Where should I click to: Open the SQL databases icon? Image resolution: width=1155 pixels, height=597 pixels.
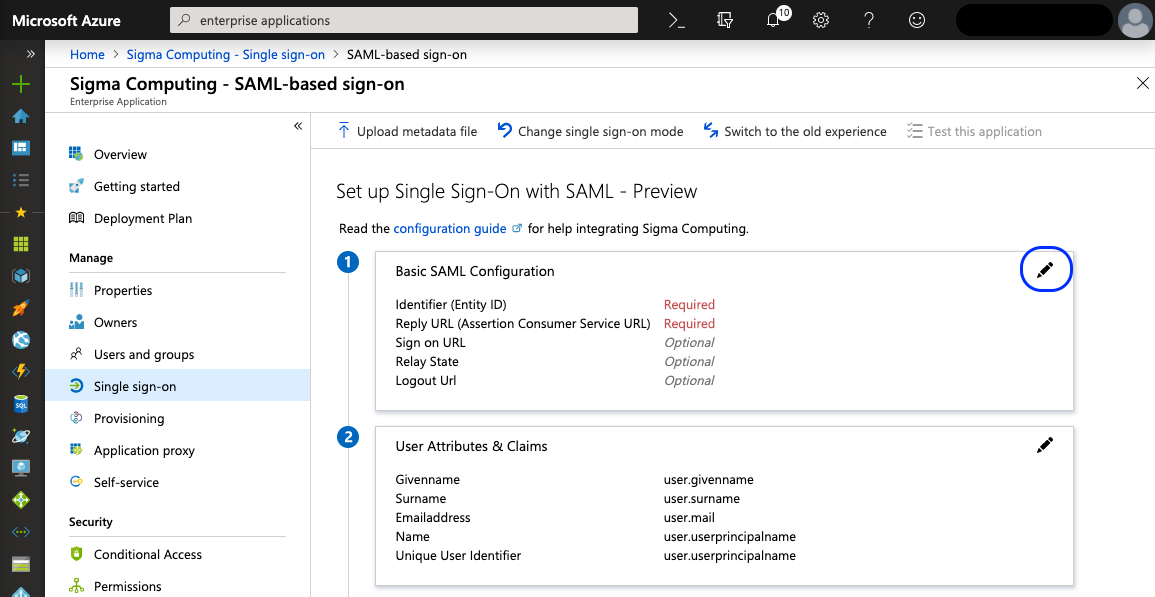click(x=21, y=404)
